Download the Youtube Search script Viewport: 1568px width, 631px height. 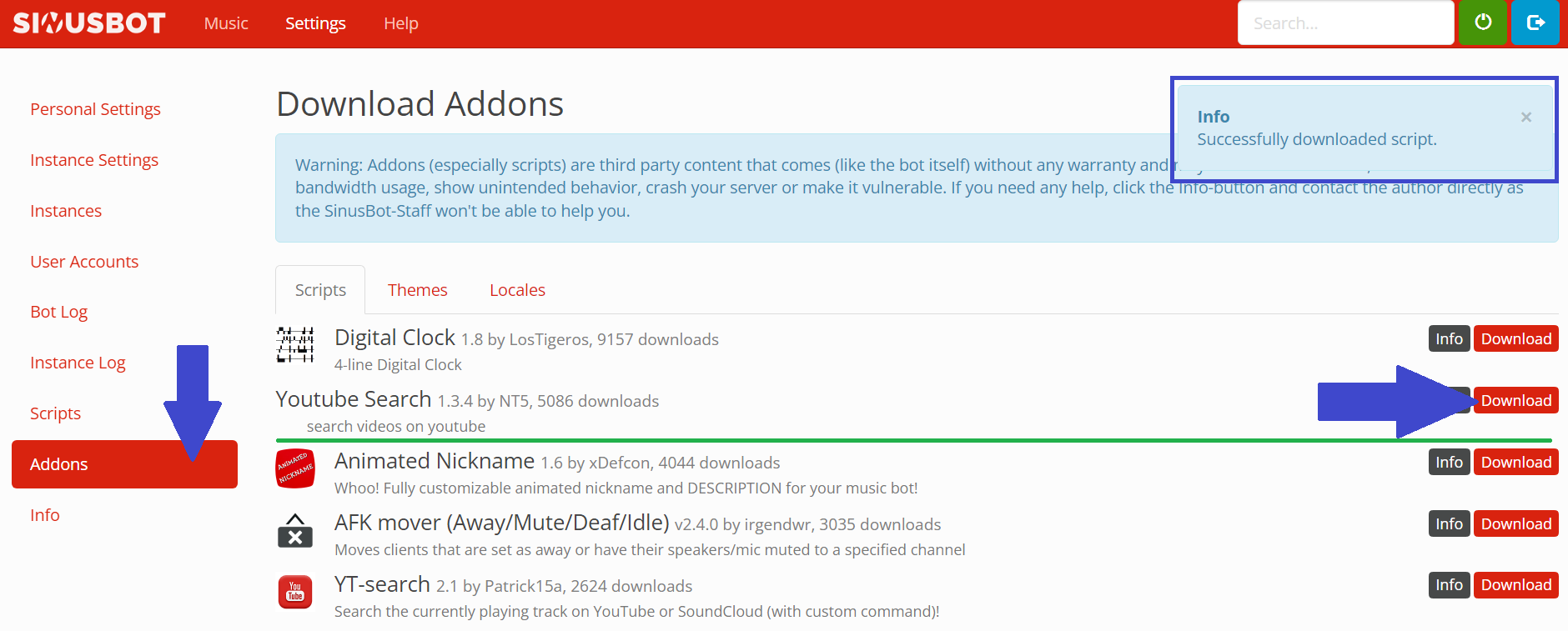(1515, 400)
